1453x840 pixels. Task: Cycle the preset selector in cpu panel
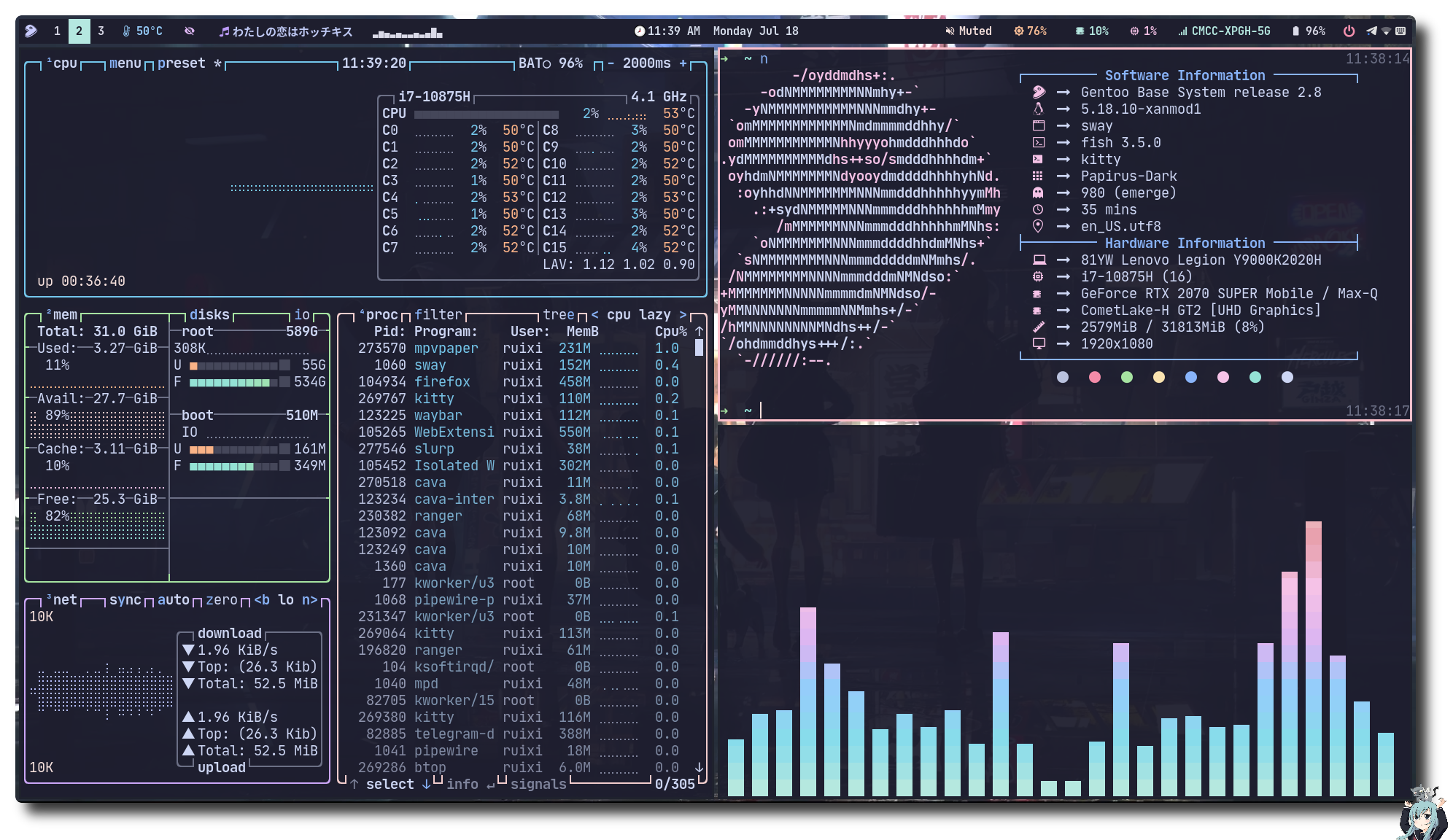tap(182, 63)
